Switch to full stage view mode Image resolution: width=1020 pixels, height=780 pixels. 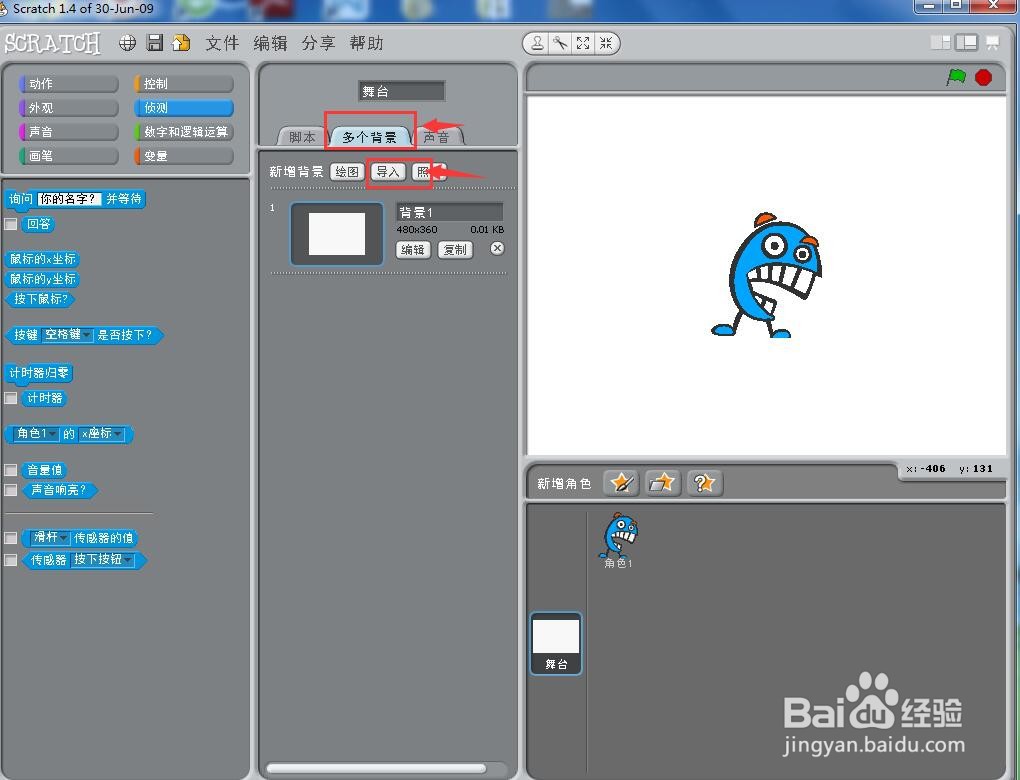(x=967, y=43)
